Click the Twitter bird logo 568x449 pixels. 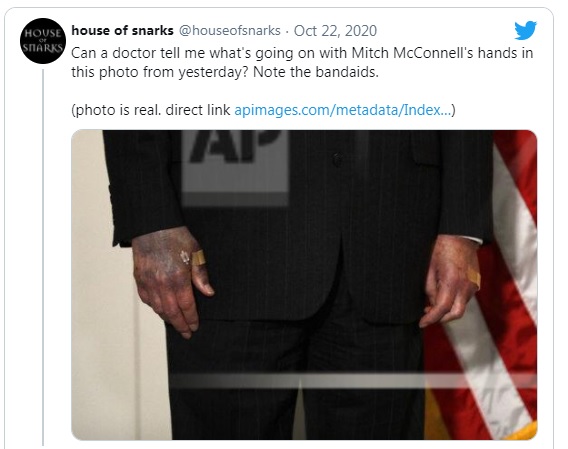[525, 30]
